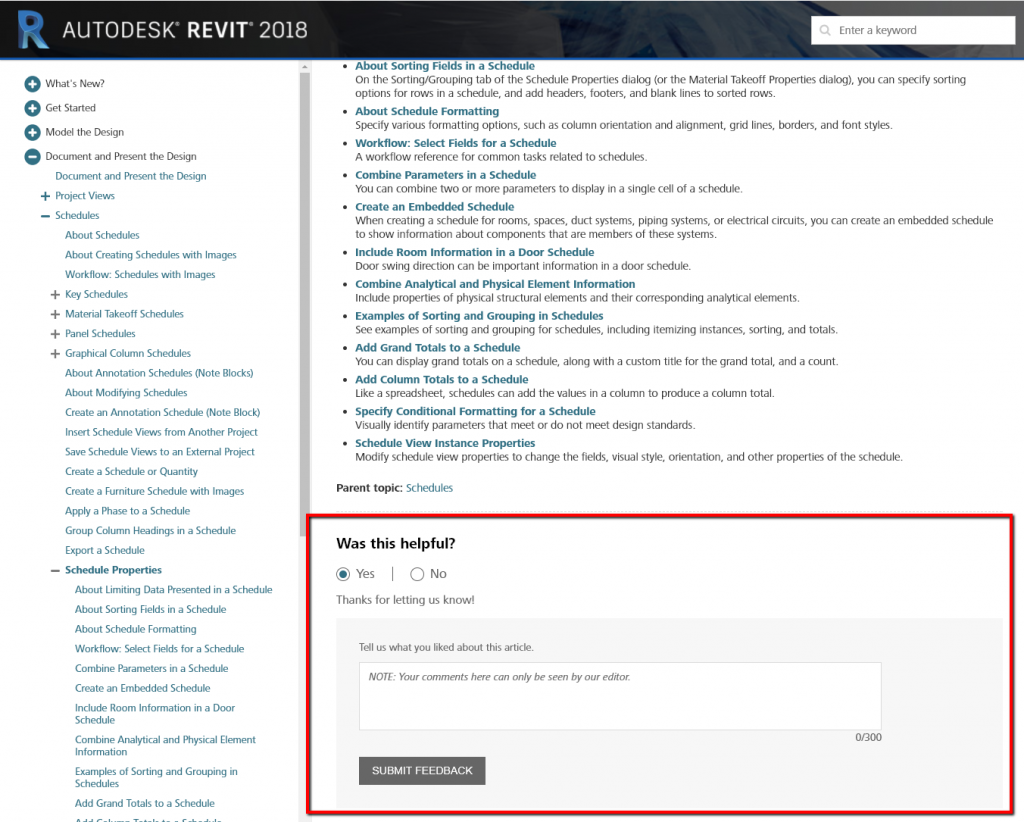Focus the Enter a keyword search box
Screen dimensions: 1024x822
click(913, 30)
